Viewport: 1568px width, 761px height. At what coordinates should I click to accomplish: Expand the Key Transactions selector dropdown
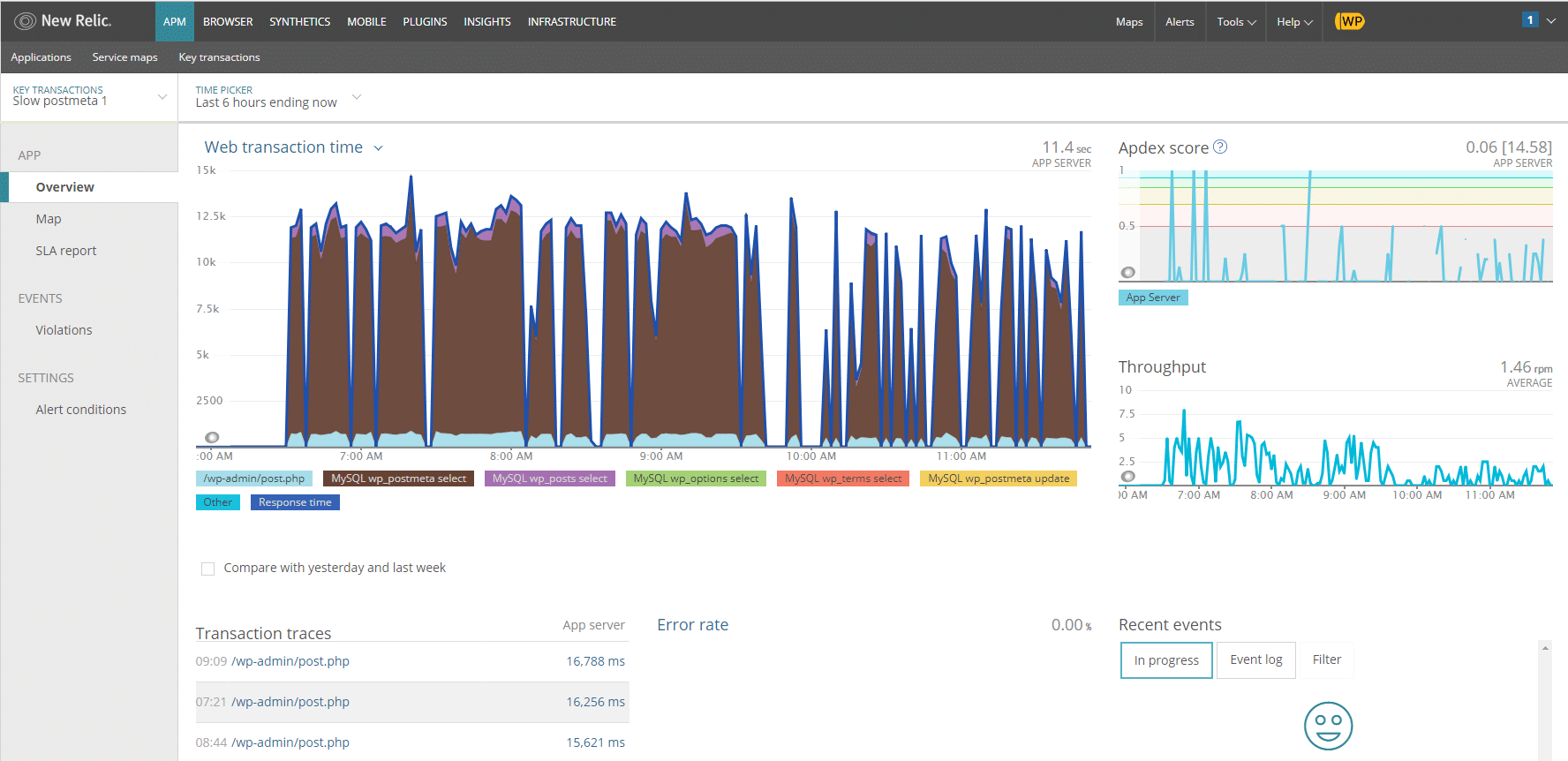click(162, 96)
